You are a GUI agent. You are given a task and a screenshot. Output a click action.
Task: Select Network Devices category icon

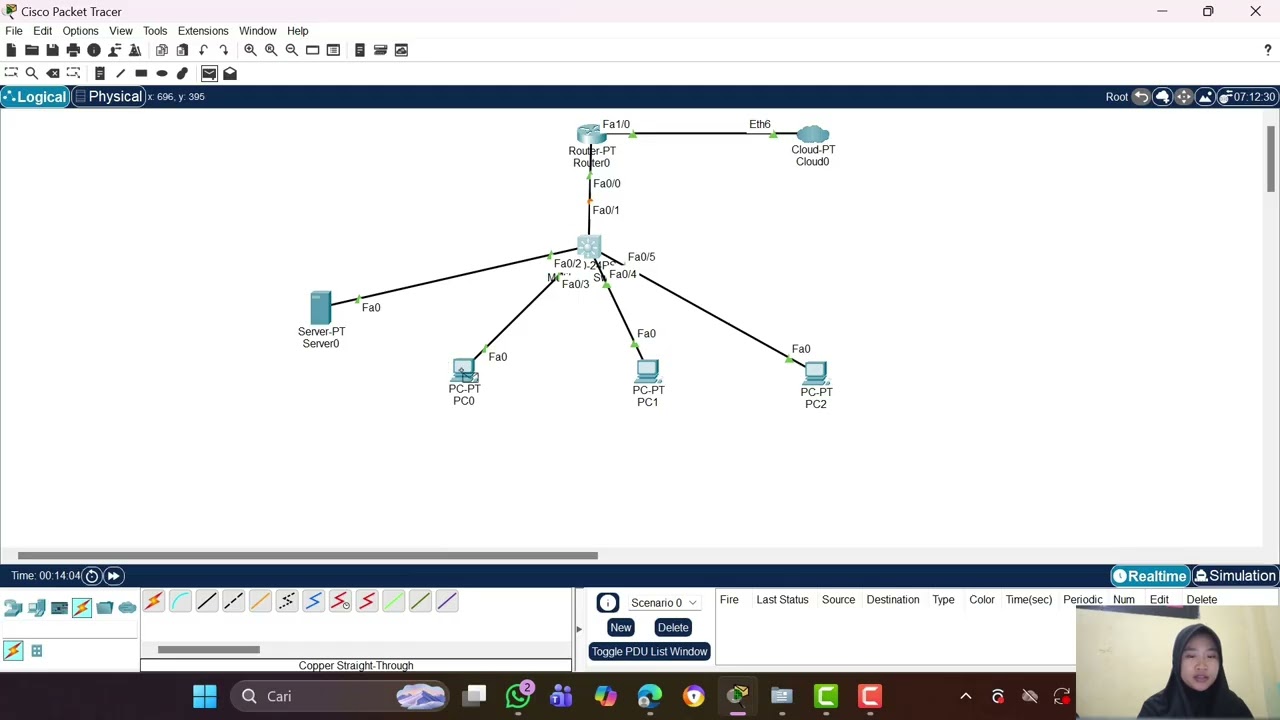coord(13,607)
